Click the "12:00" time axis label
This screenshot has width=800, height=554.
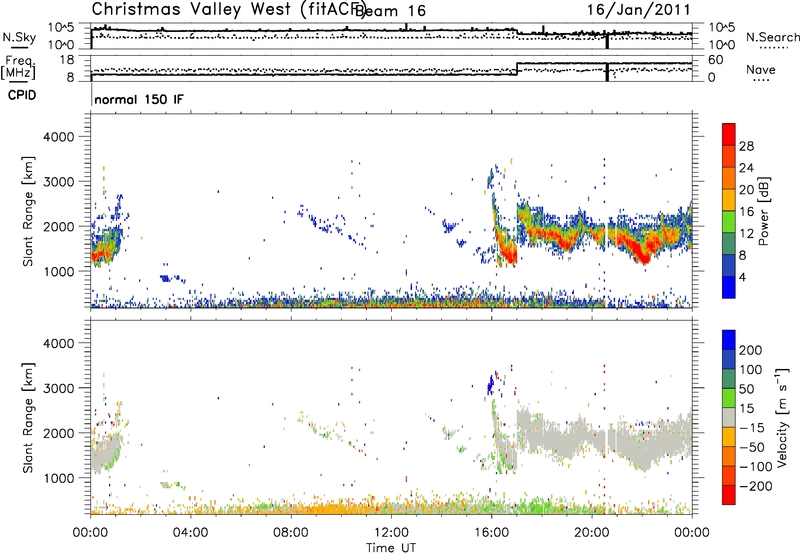coord(391,533)
